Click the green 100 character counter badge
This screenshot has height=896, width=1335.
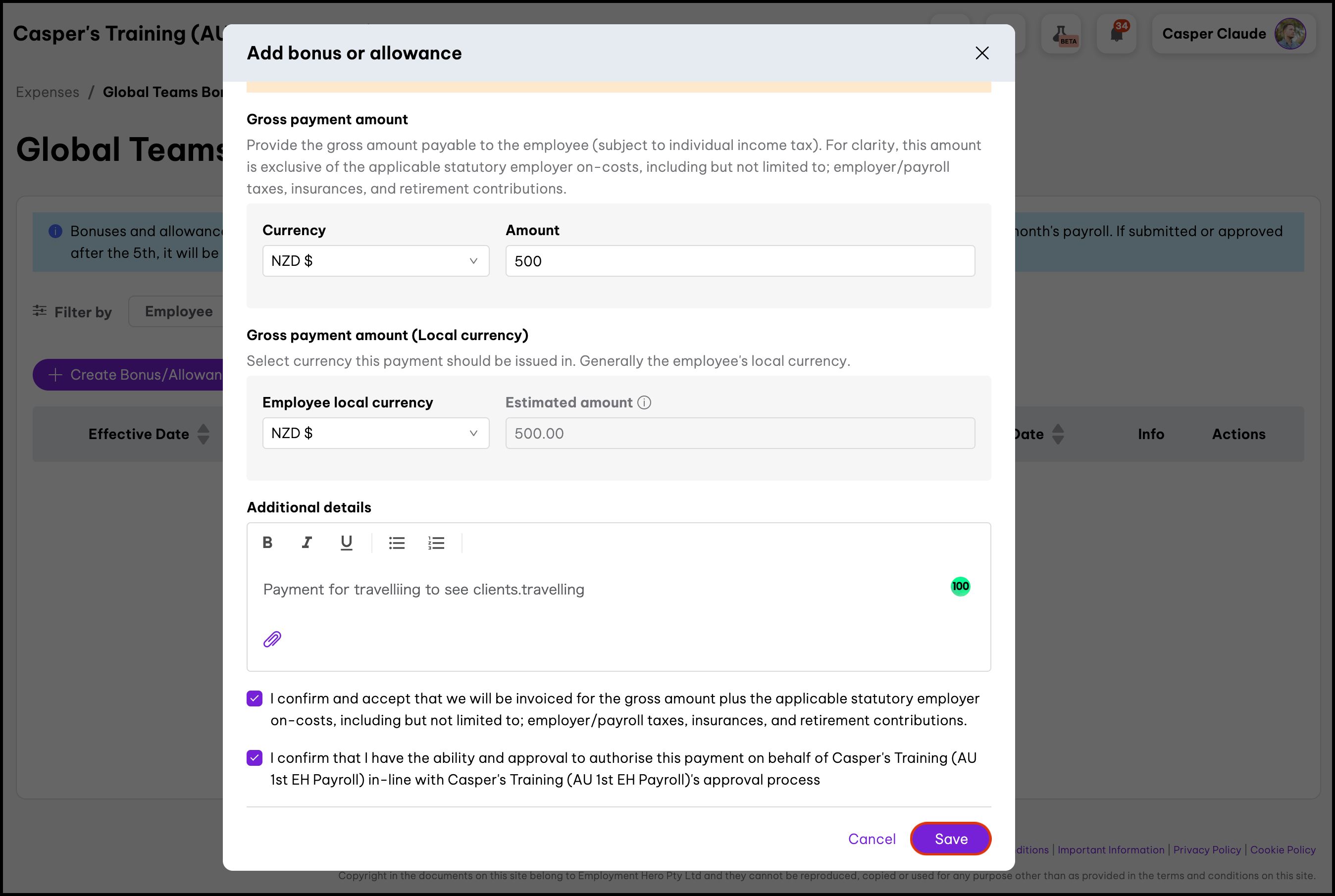tap(960, 586)
